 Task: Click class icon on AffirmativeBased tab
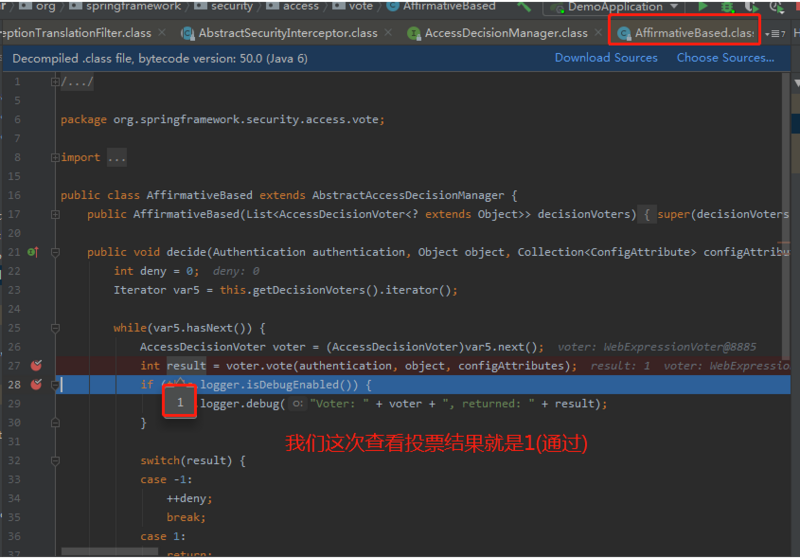(623, 34)
